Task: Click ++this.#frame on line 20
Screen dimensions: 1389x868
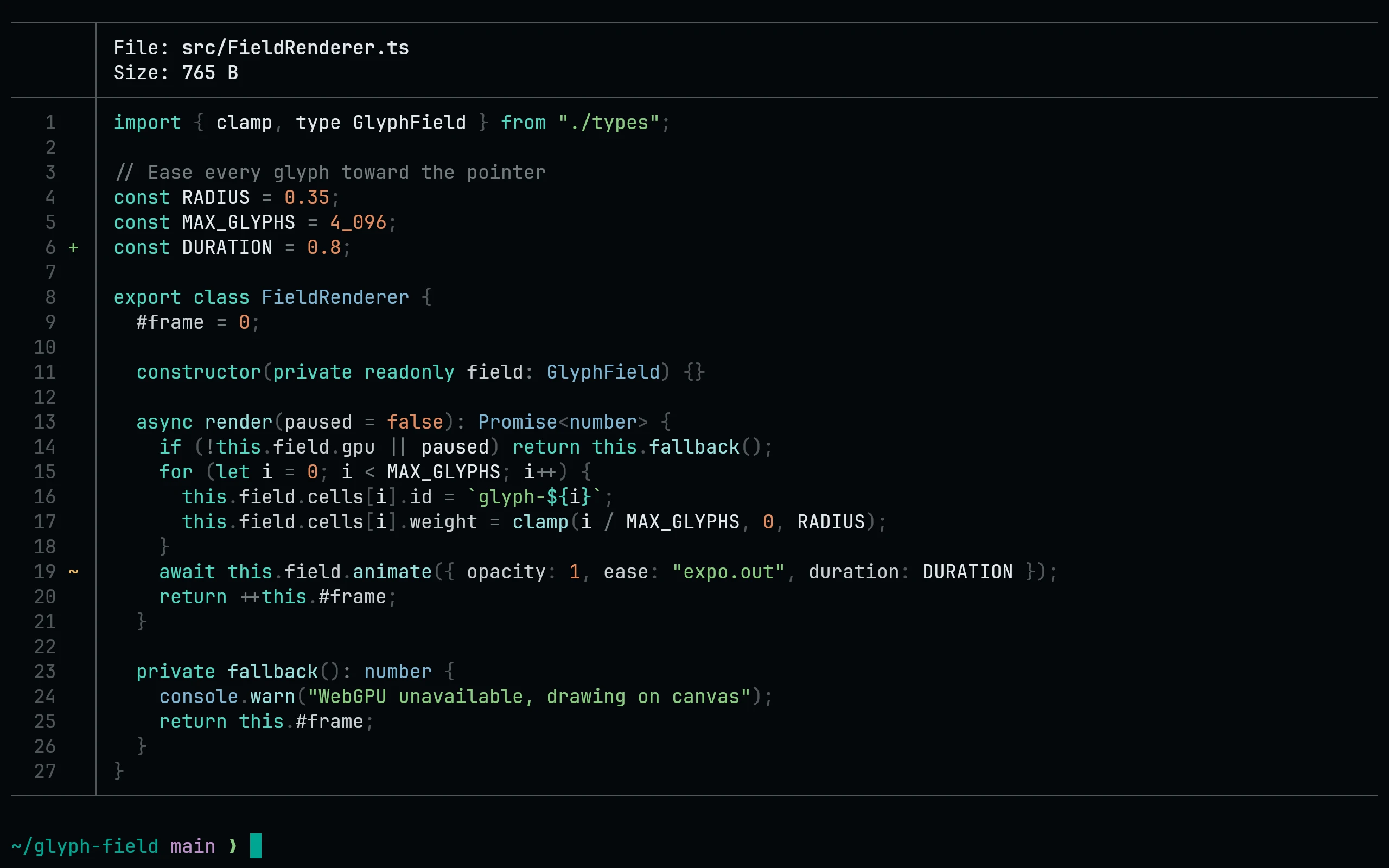Action: pyautogui.click(x=313, y=597)
